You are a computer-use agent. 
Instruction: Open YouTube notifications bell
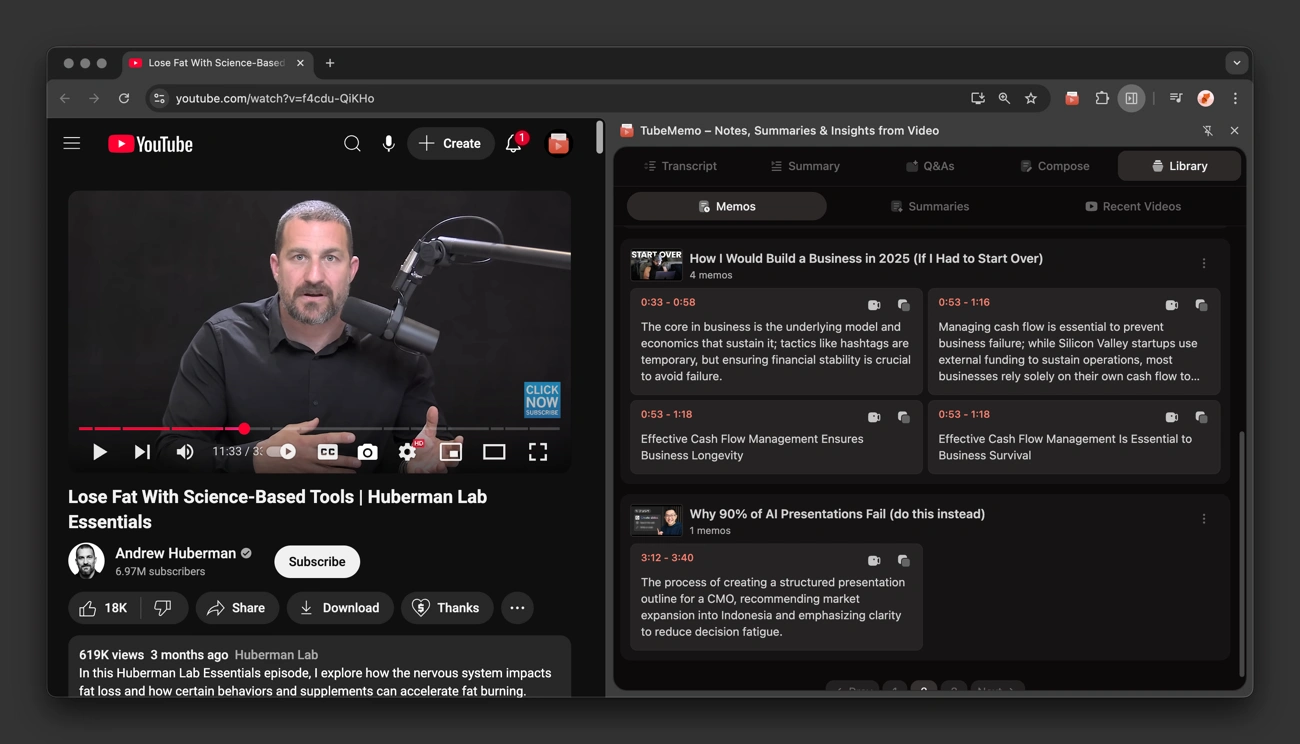pyautogui.click(x=514, y=144)
